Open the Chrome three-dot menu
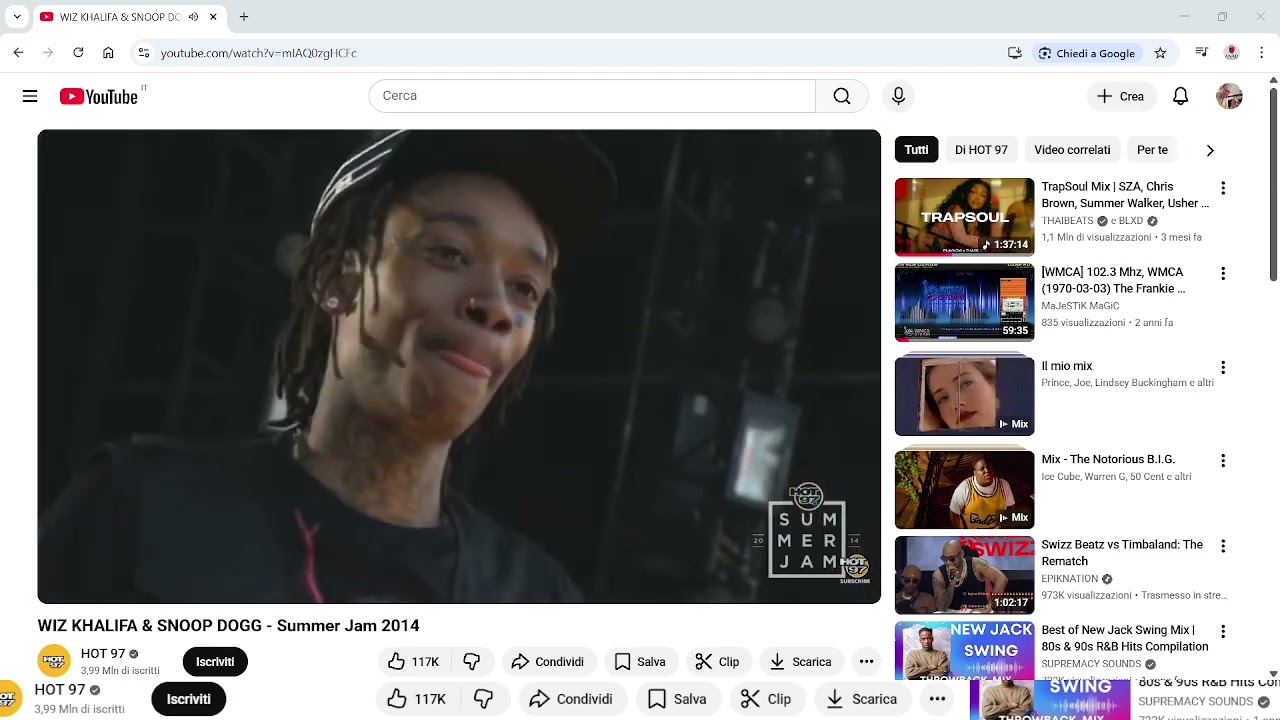 [1262, 53]
